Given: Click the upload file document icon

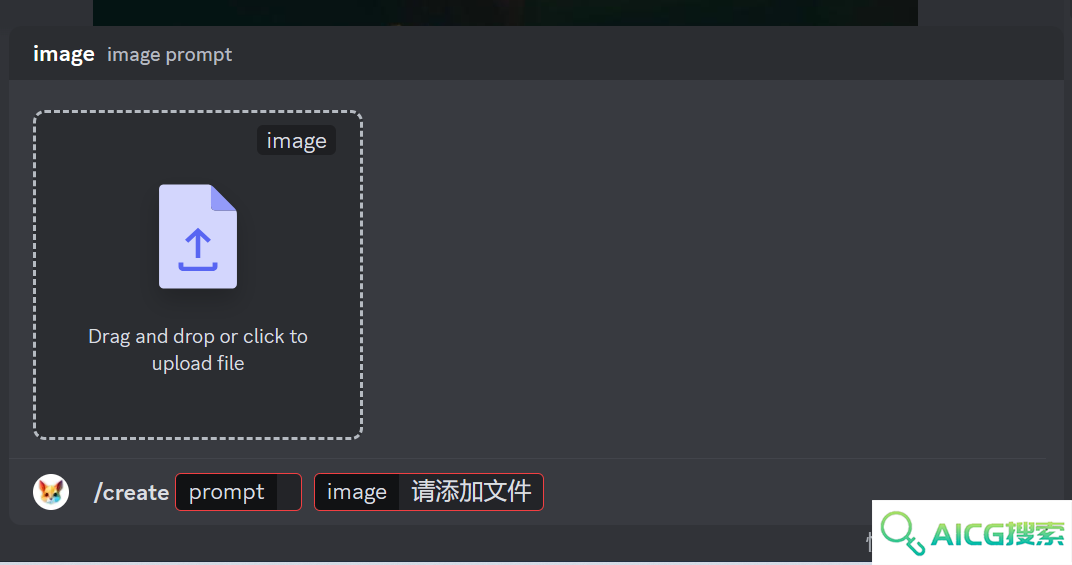Looking at the screenshot, I should pos(198,236).
